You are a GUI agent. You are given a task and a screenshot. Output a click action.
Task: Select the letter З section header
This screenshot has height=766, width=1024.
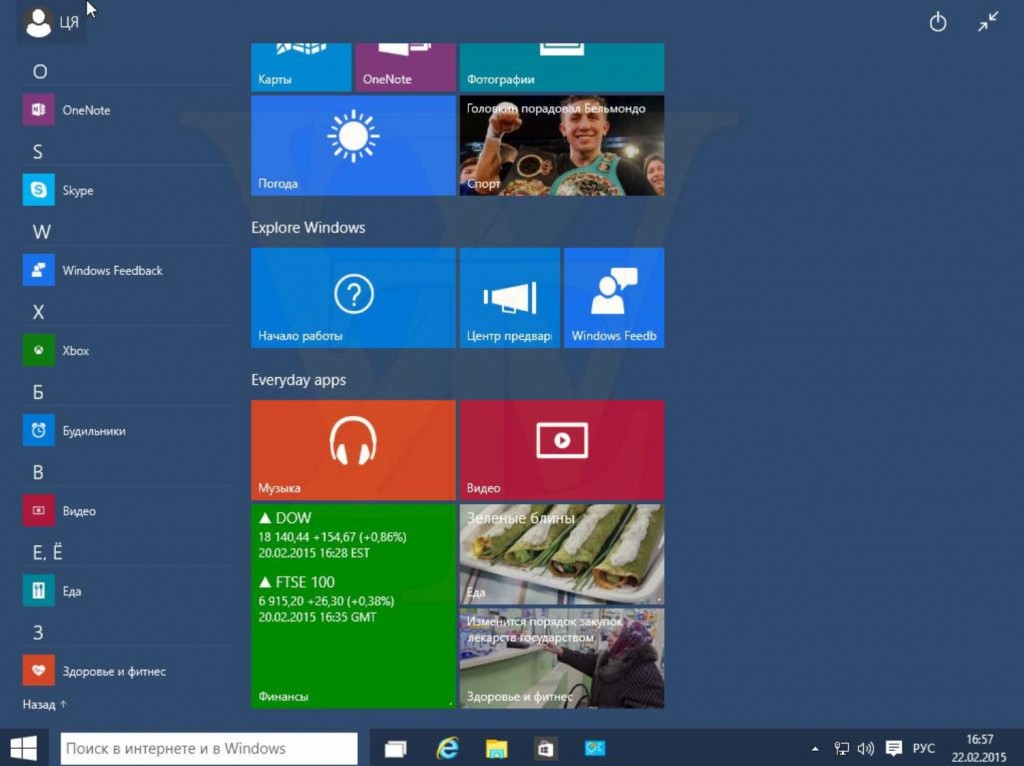click(38, 633)
